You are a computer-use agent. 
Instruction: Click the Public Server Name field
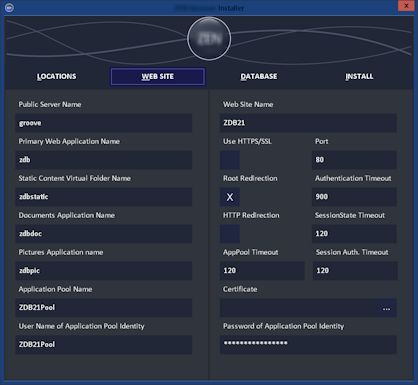coord(104,123)
